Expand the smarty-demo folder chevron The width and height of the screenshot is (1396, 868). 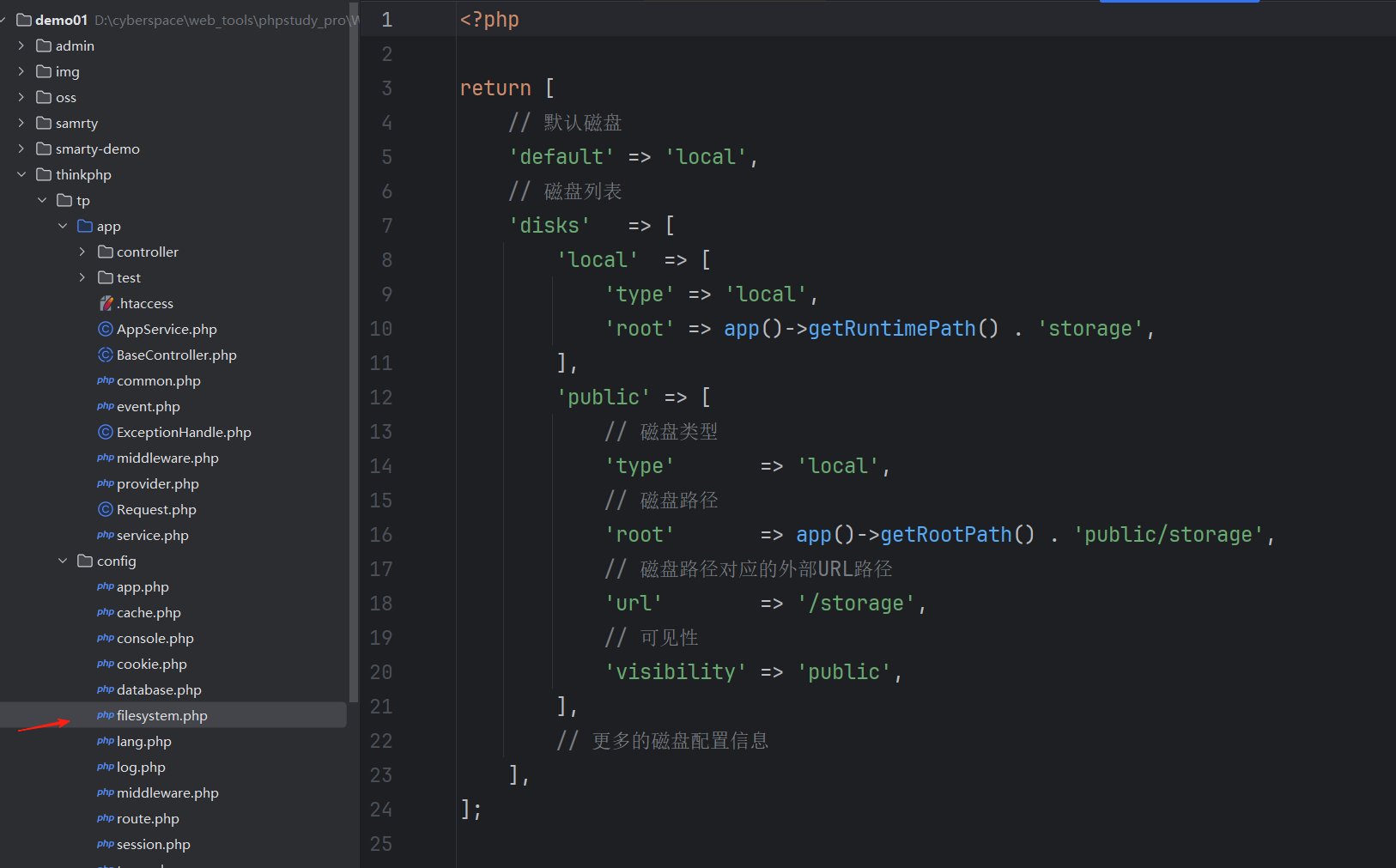(x=21, y=149)
